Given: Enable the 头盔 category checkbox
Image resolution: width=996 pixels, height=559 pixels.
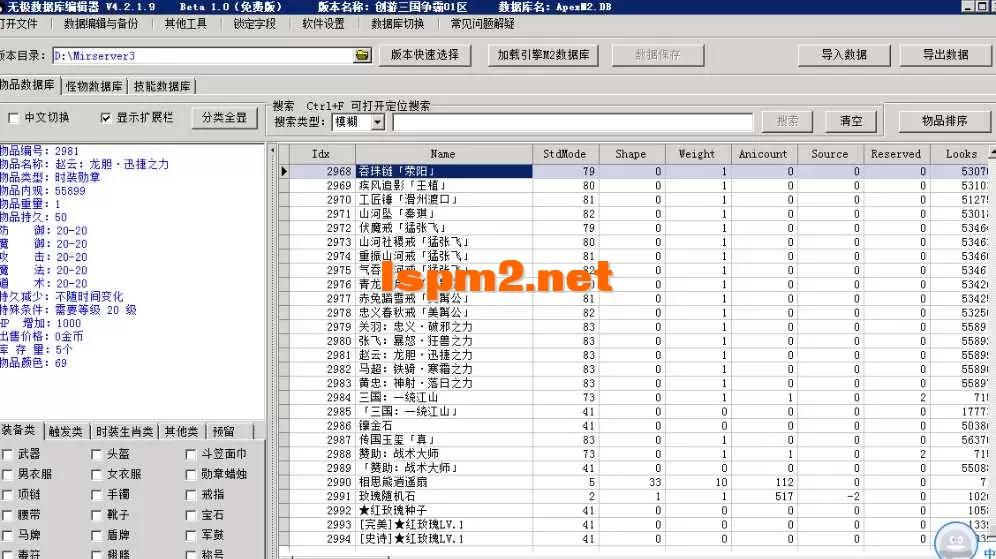Looking at the screenshot, I should tap(96, 454).
